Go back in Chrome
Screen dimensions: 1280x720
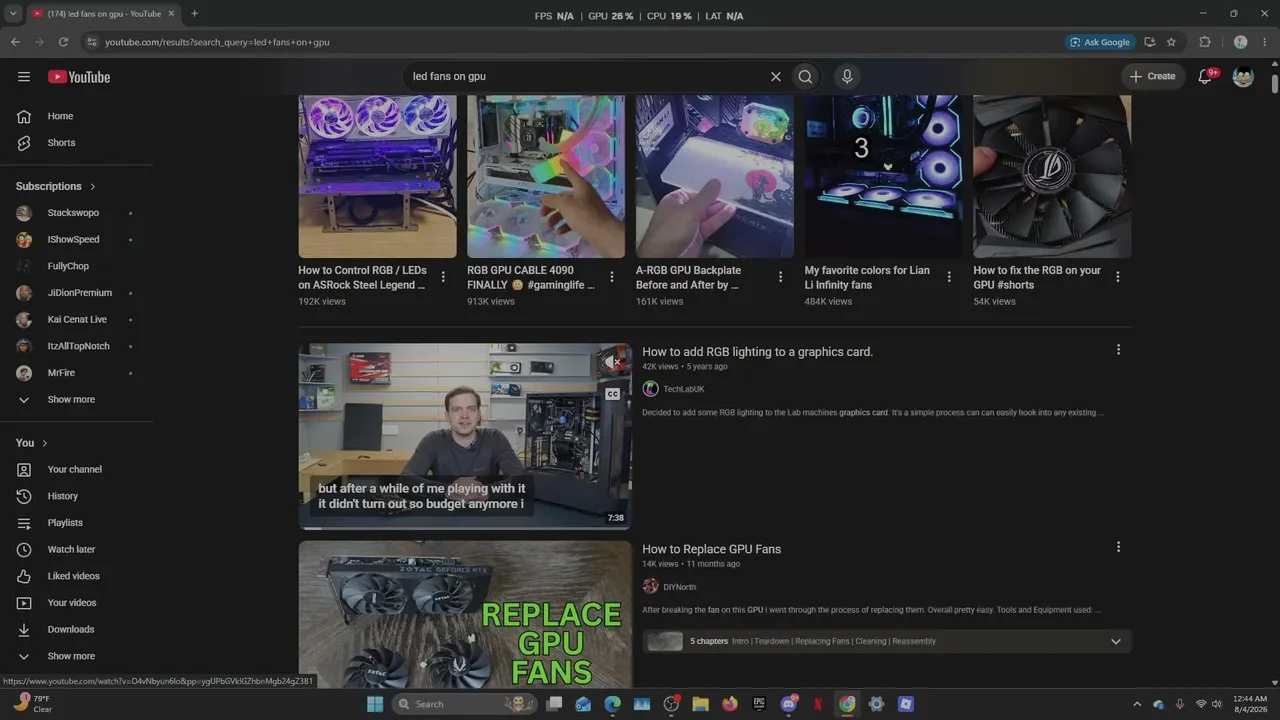[15, 42]
